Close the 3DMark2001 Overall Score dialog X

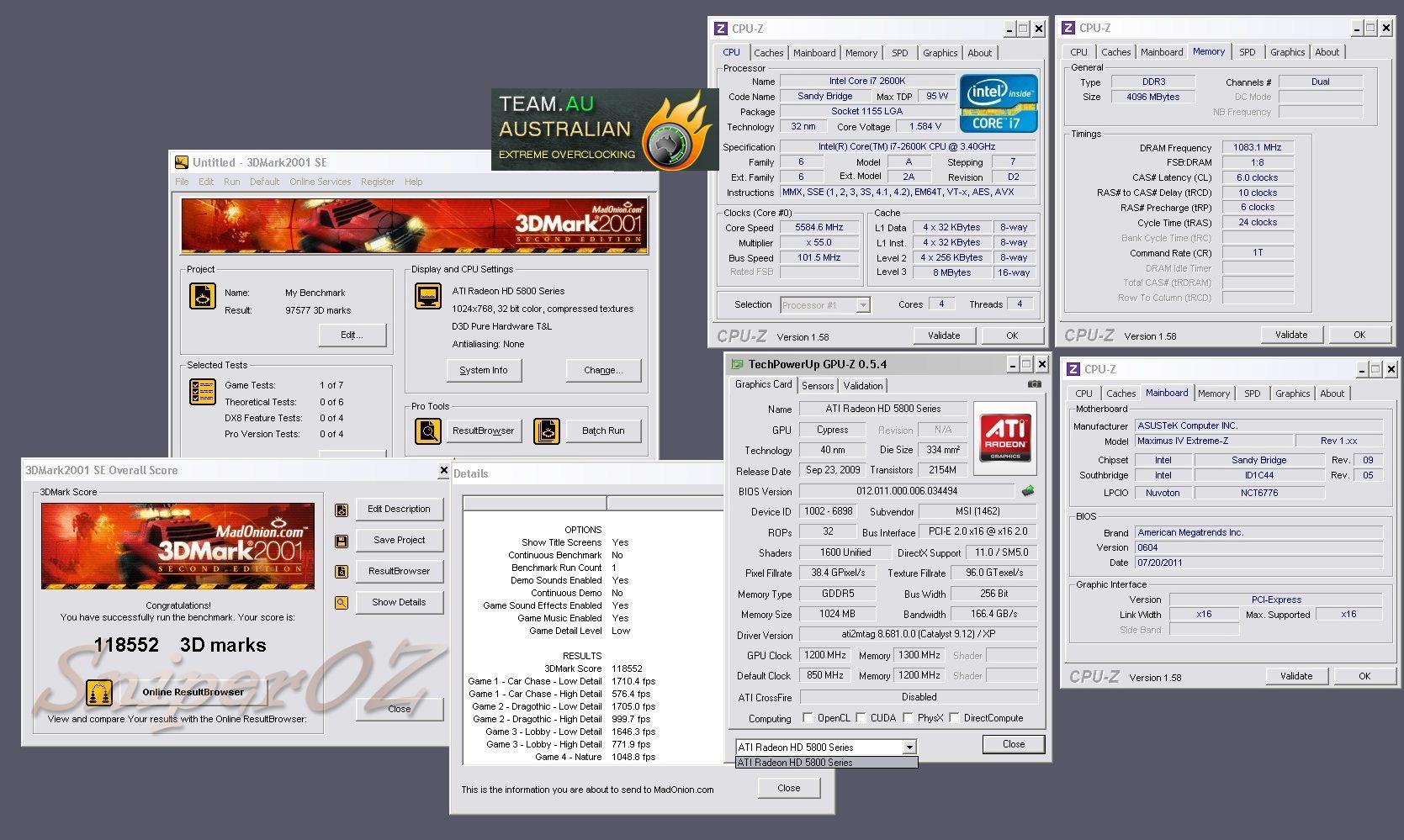pyautogui.click(x=443, y=471)
